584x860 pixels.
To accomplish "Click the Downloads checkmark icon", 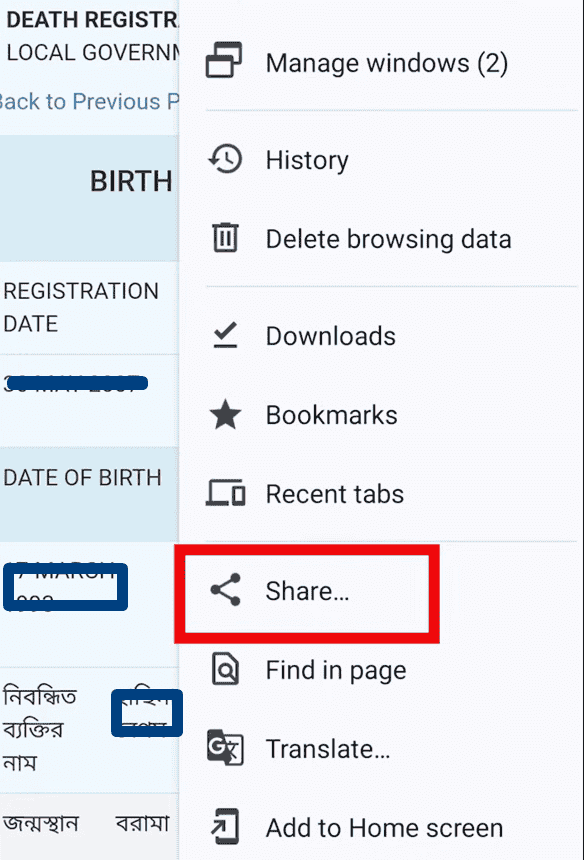I will click(x=226, y=336).
